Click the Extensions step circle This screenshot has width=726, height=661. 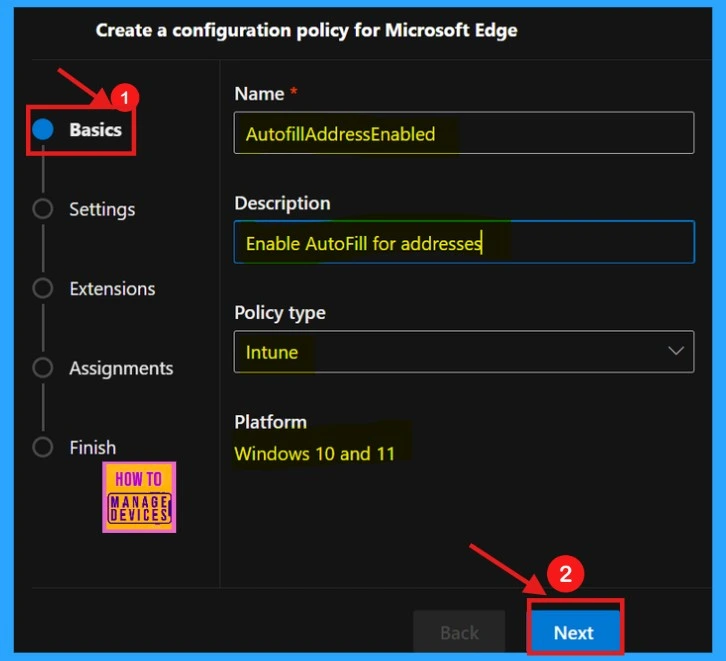[43, 288]
